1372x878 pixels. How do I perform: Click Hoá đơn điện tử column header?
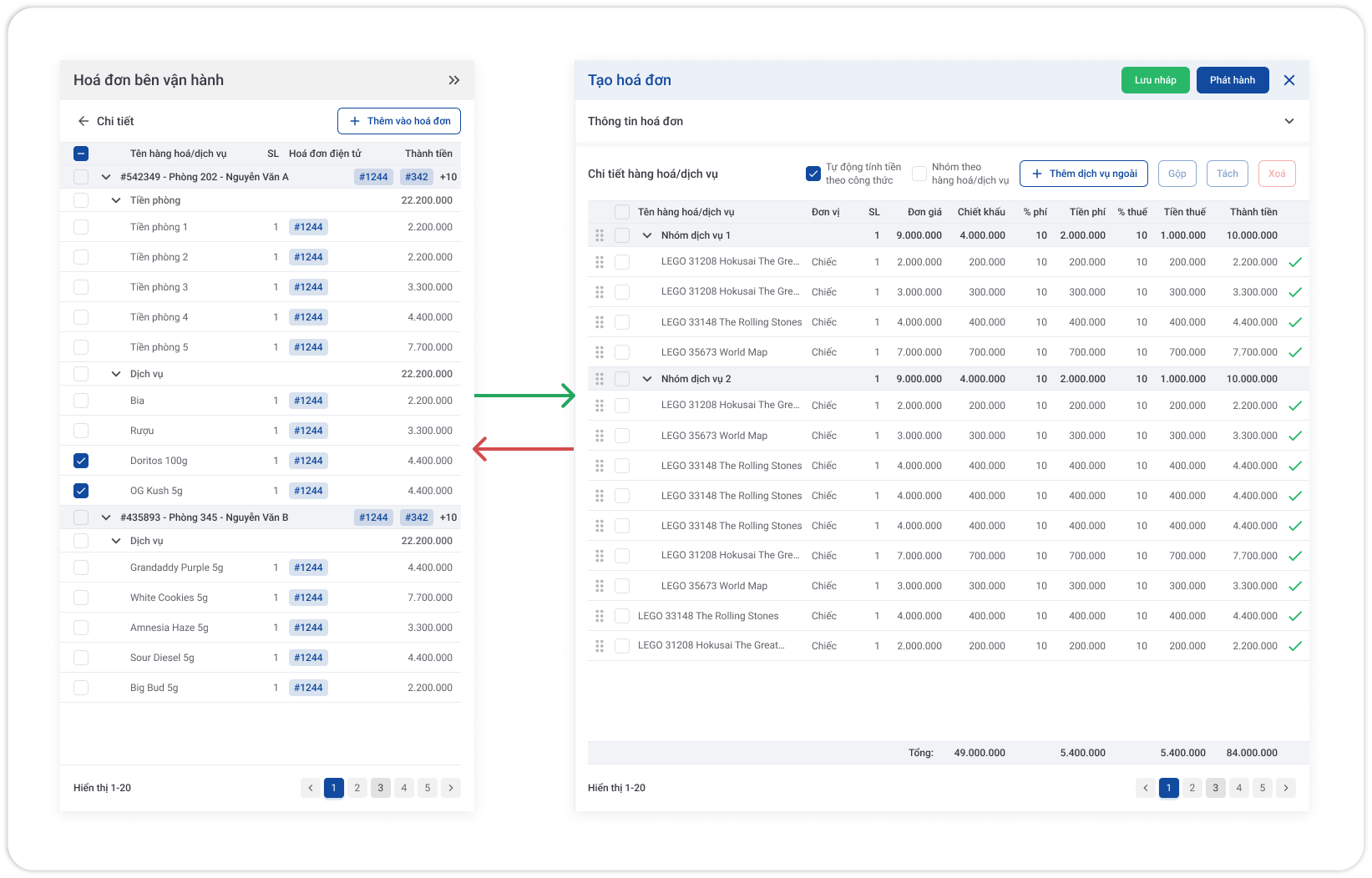325,154
